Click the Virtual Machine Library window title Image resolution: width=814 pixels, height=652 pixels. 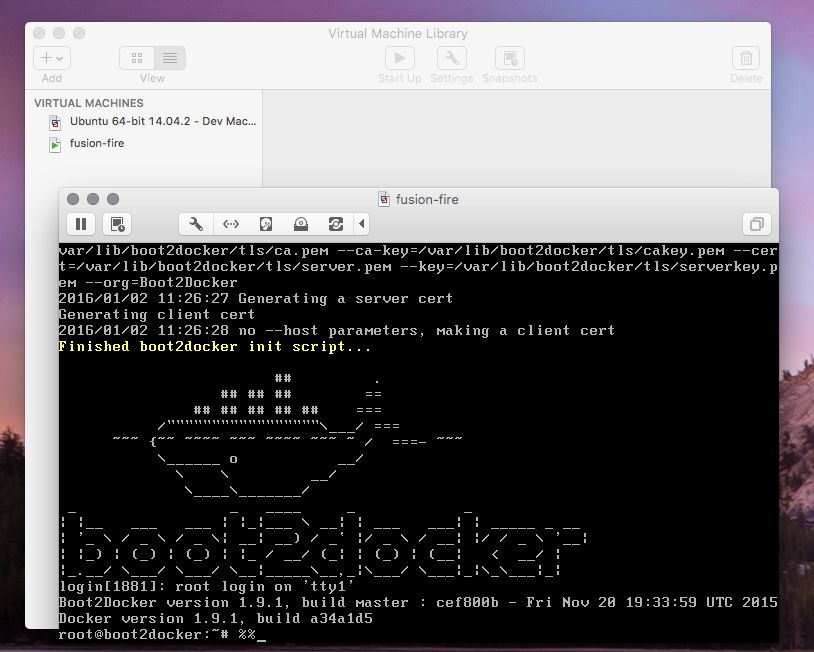pyautogui.click(x=398, y=34)
